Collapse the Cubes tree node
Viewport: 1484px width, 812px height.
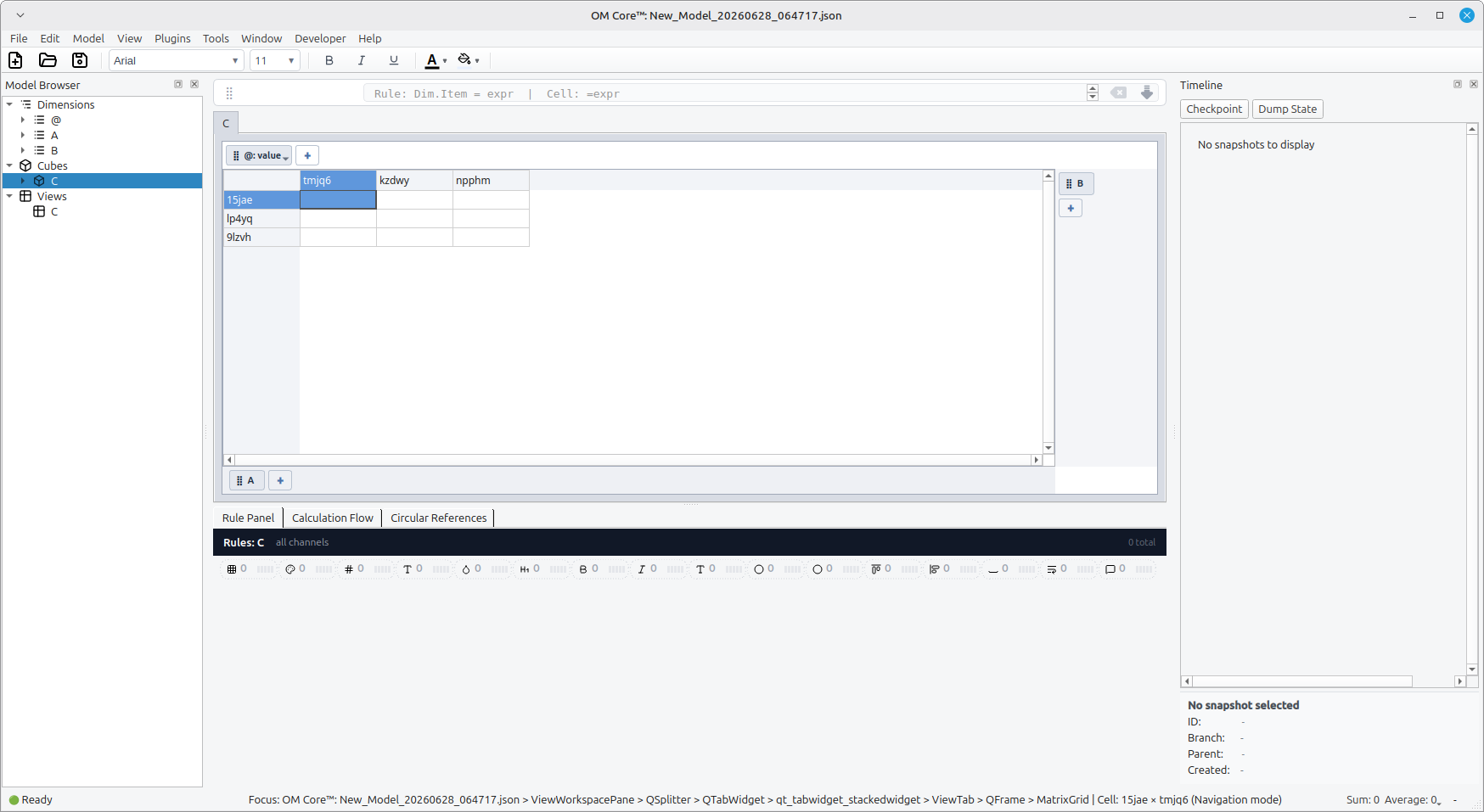10,165
